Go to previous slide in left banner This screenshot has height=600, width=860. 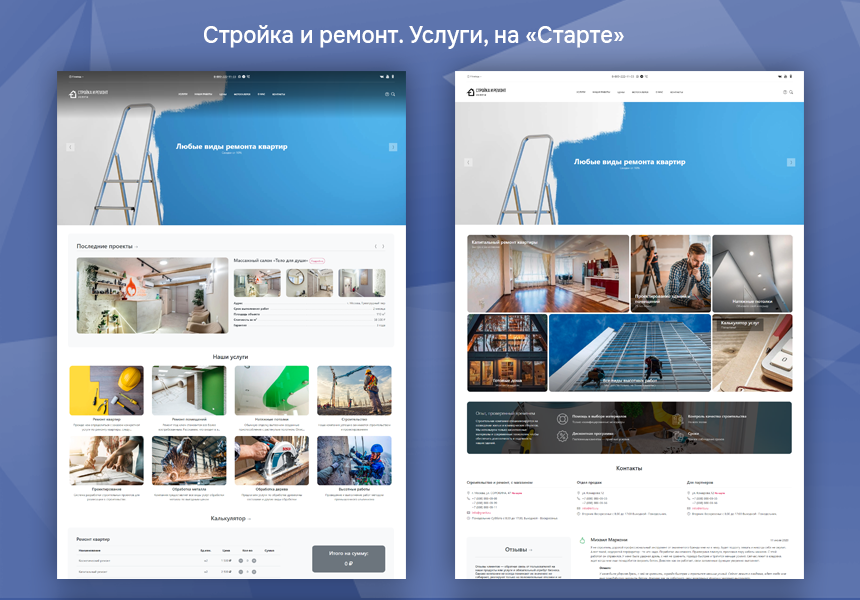tap(70, 147)
